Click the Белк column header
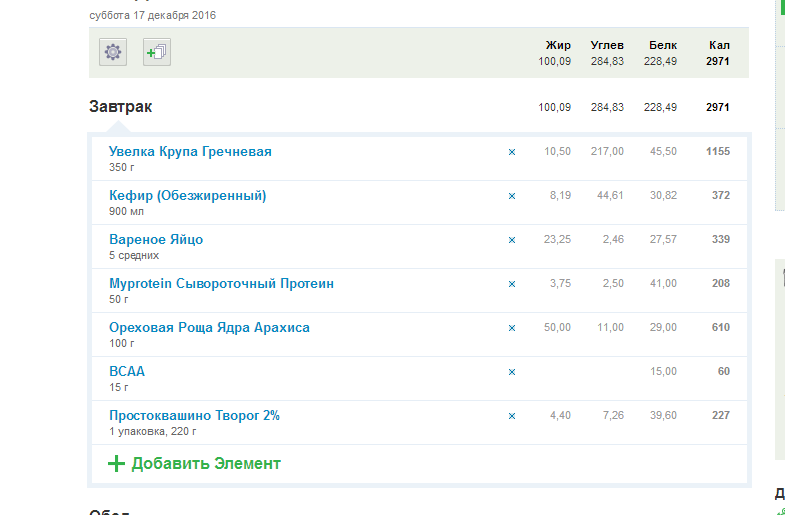Screen dimensions: 785x515 [663, 46]
